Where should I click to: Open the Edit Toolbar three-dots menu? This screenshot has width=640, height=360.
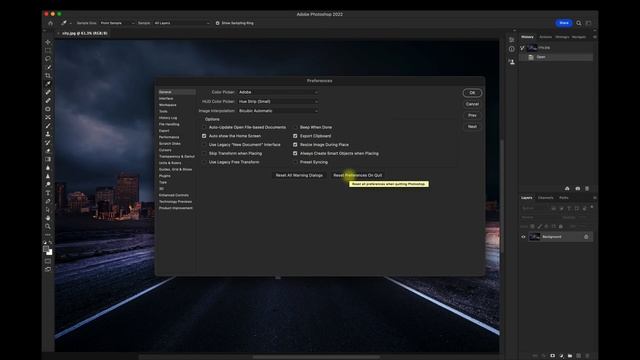coord(48,235)
